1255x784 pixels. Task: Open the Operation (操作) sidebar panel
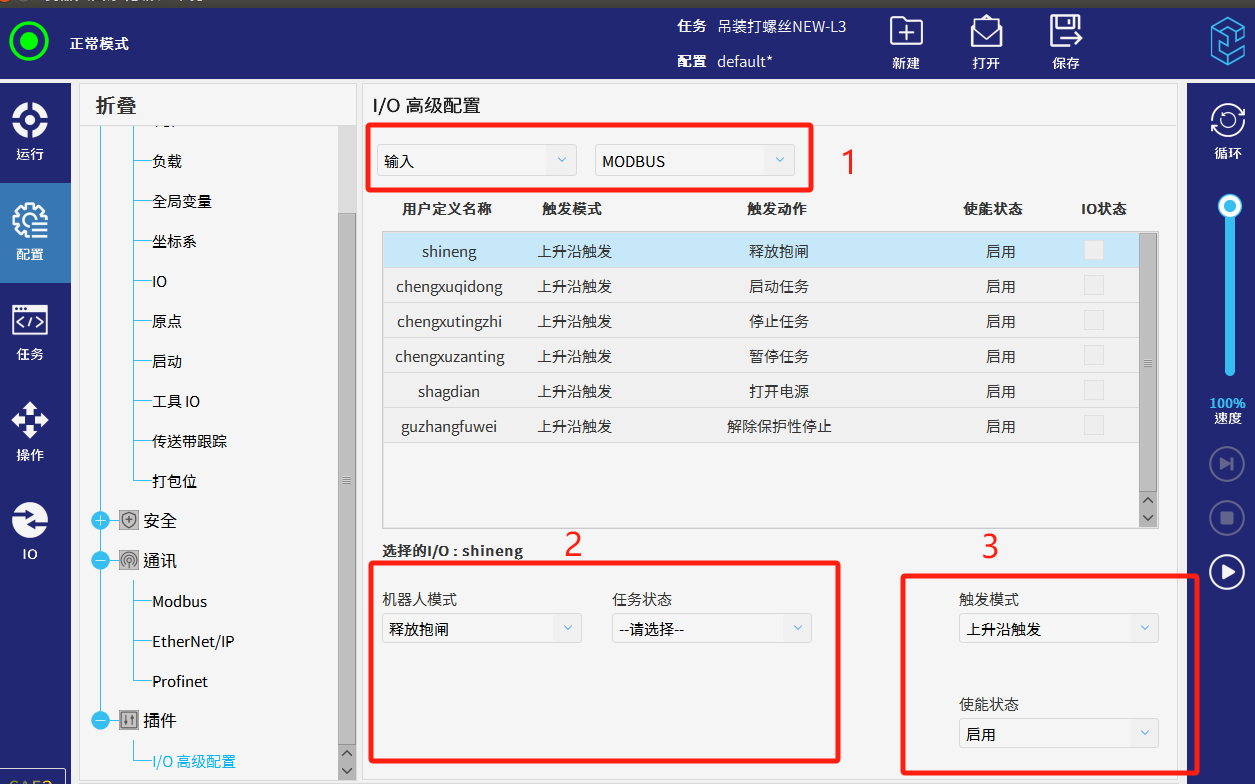(30, 432)
